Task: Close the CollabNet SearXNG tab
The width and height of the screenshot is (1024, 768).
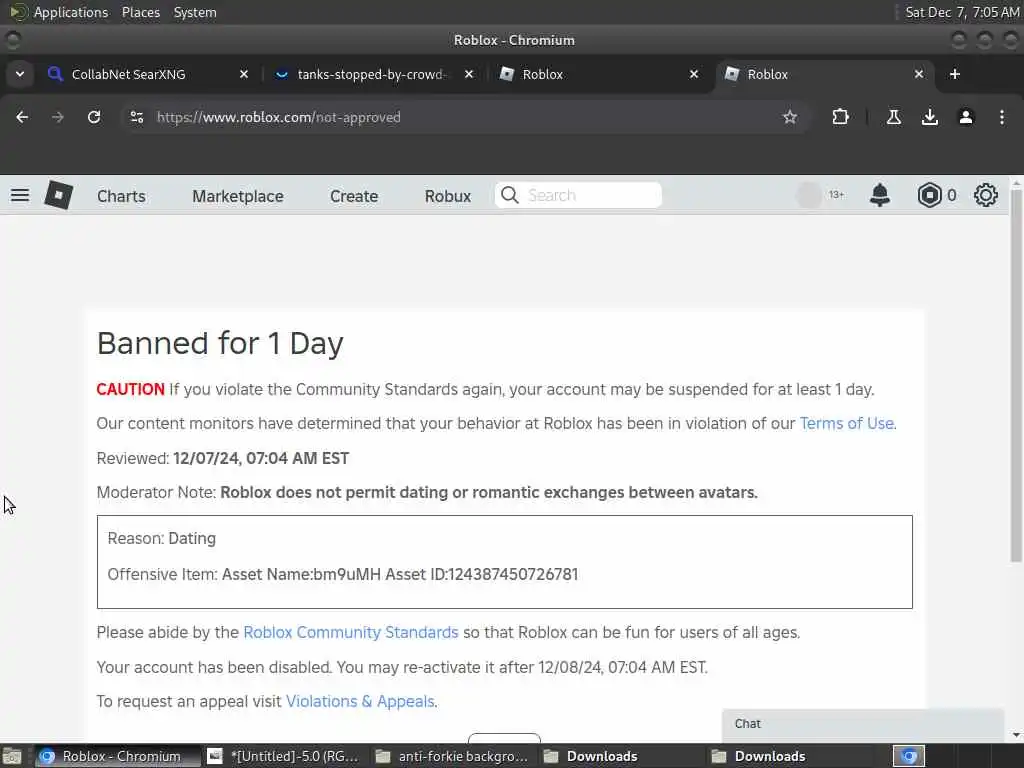Action: pyautogui.click(x=244, y=74)
